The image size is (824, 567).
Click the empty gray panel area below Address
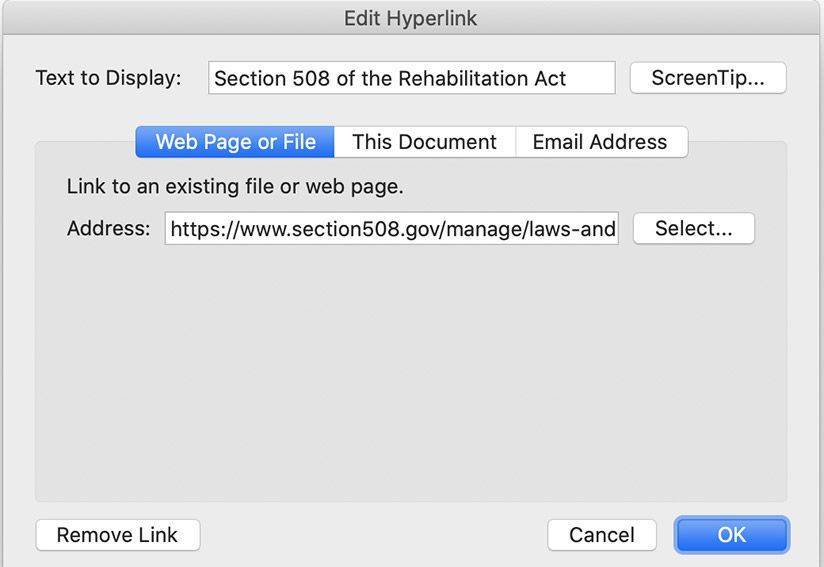pyautogui.click(x=410, y=380)
